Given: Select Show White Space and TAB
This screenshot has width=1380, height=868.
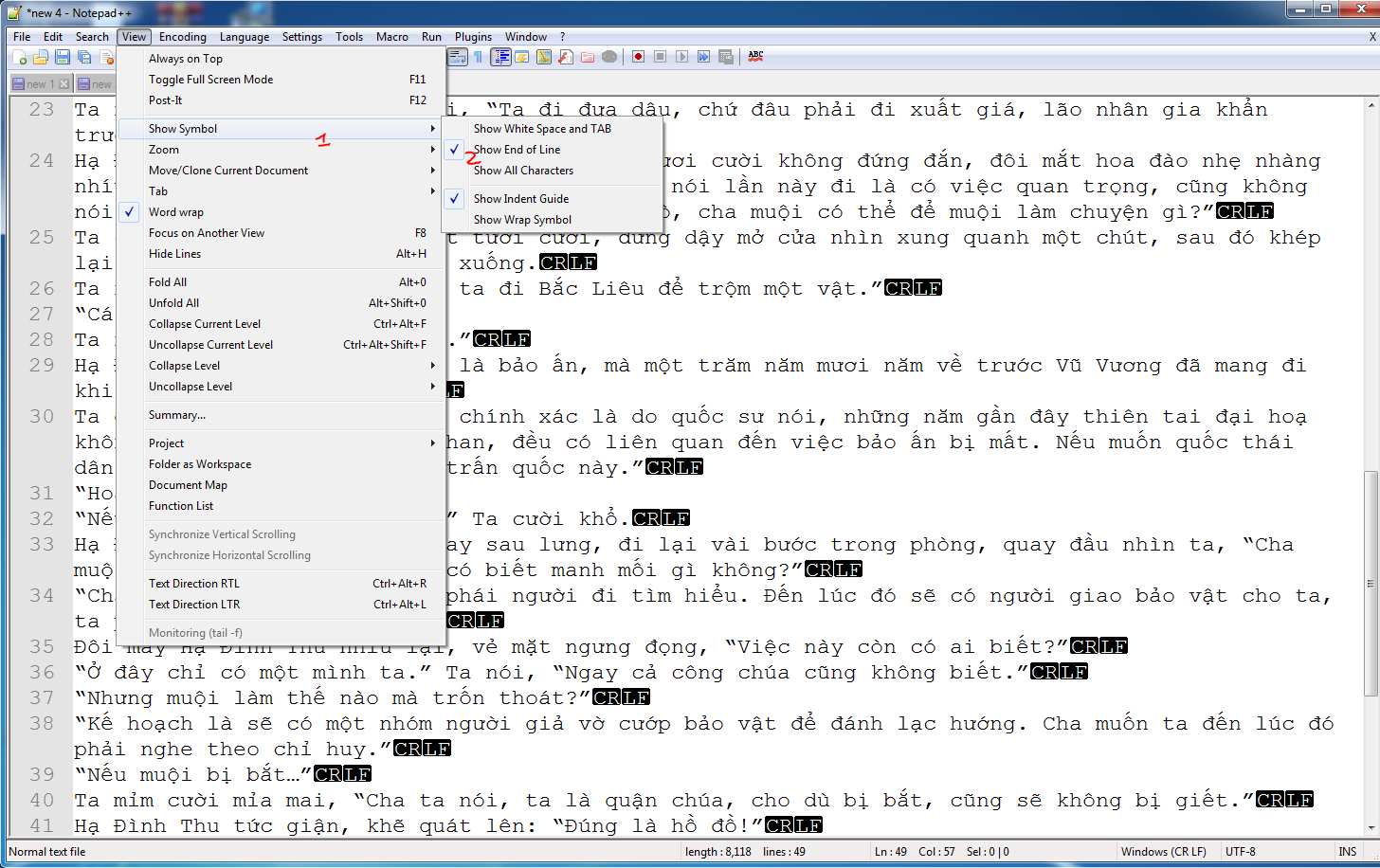Looking at the screenshot, I should pos(542,129).
